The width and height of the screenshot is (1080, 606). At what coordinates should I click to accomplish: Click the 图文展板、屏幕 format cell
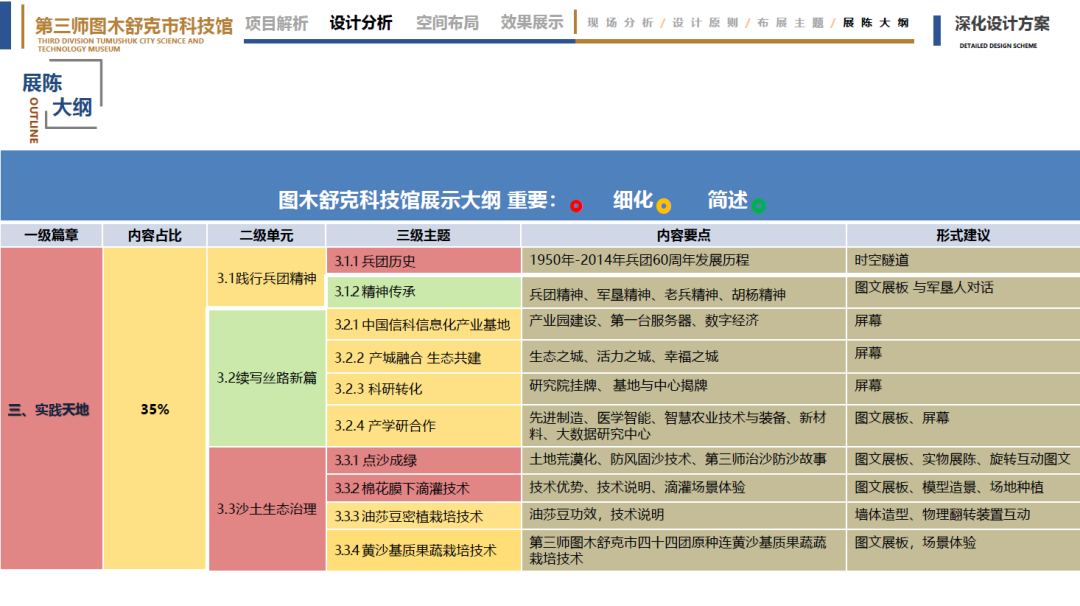click(963, 425)
